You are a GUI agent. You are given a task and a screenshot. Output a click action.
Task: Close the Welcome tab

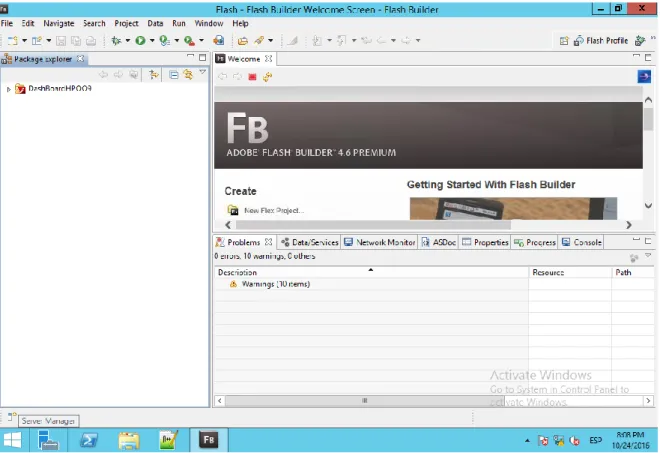pyautogui.click(x=268, y=59)
